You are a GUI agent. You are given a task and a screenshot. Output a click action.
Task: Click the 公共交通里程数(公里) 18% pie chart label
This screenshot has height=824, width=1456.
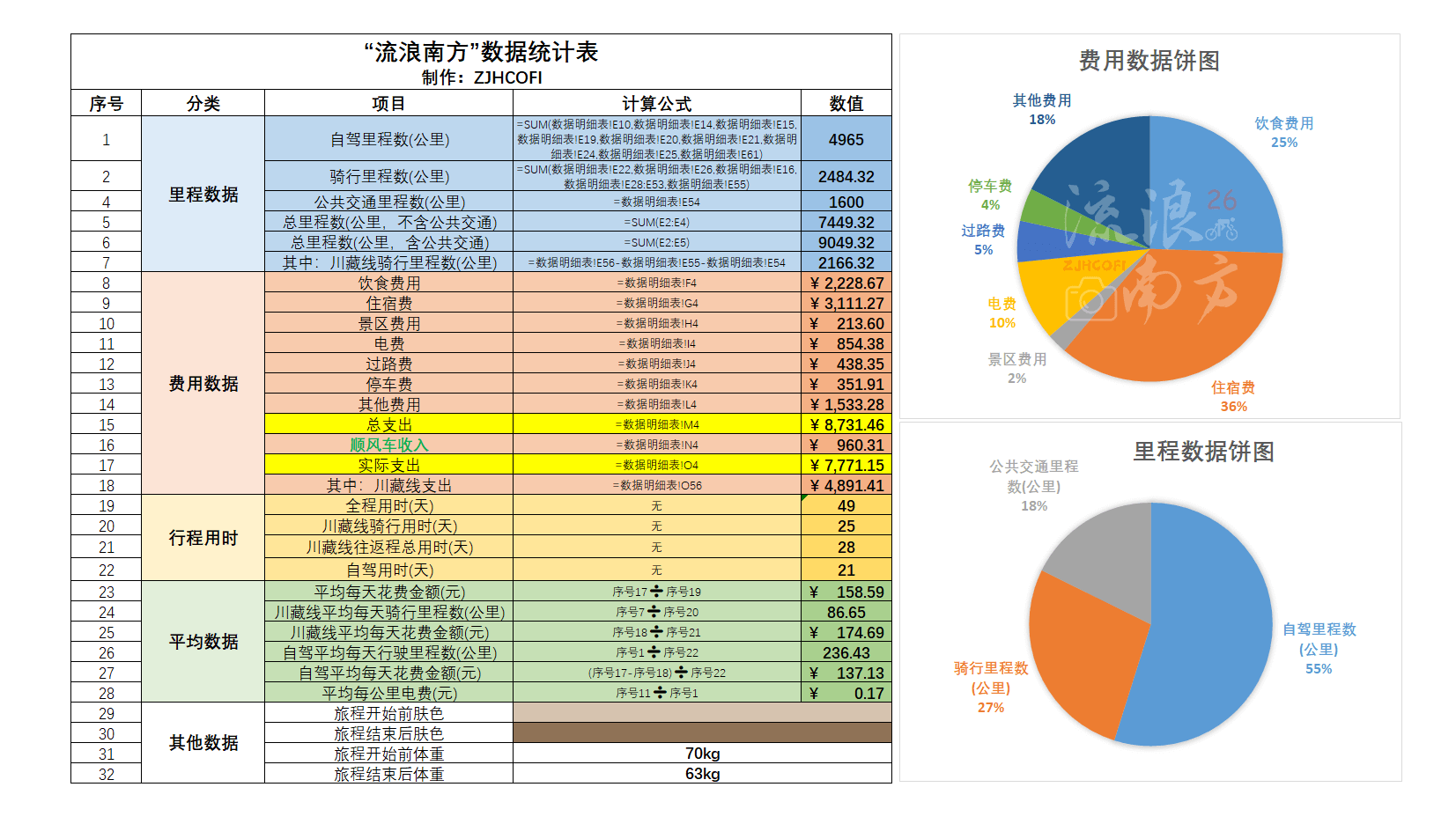click(x=1034, y=485)
